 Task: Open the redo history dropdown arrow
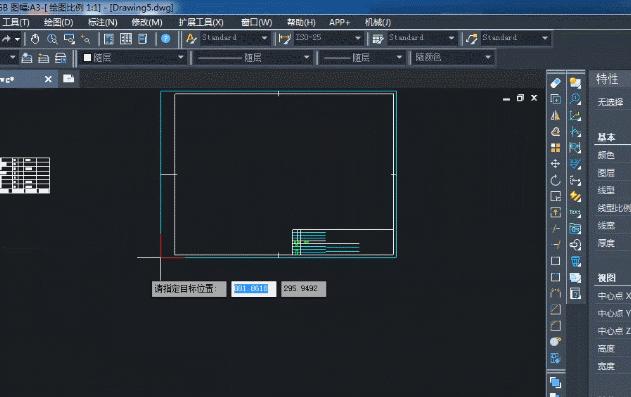pos(17,39)
